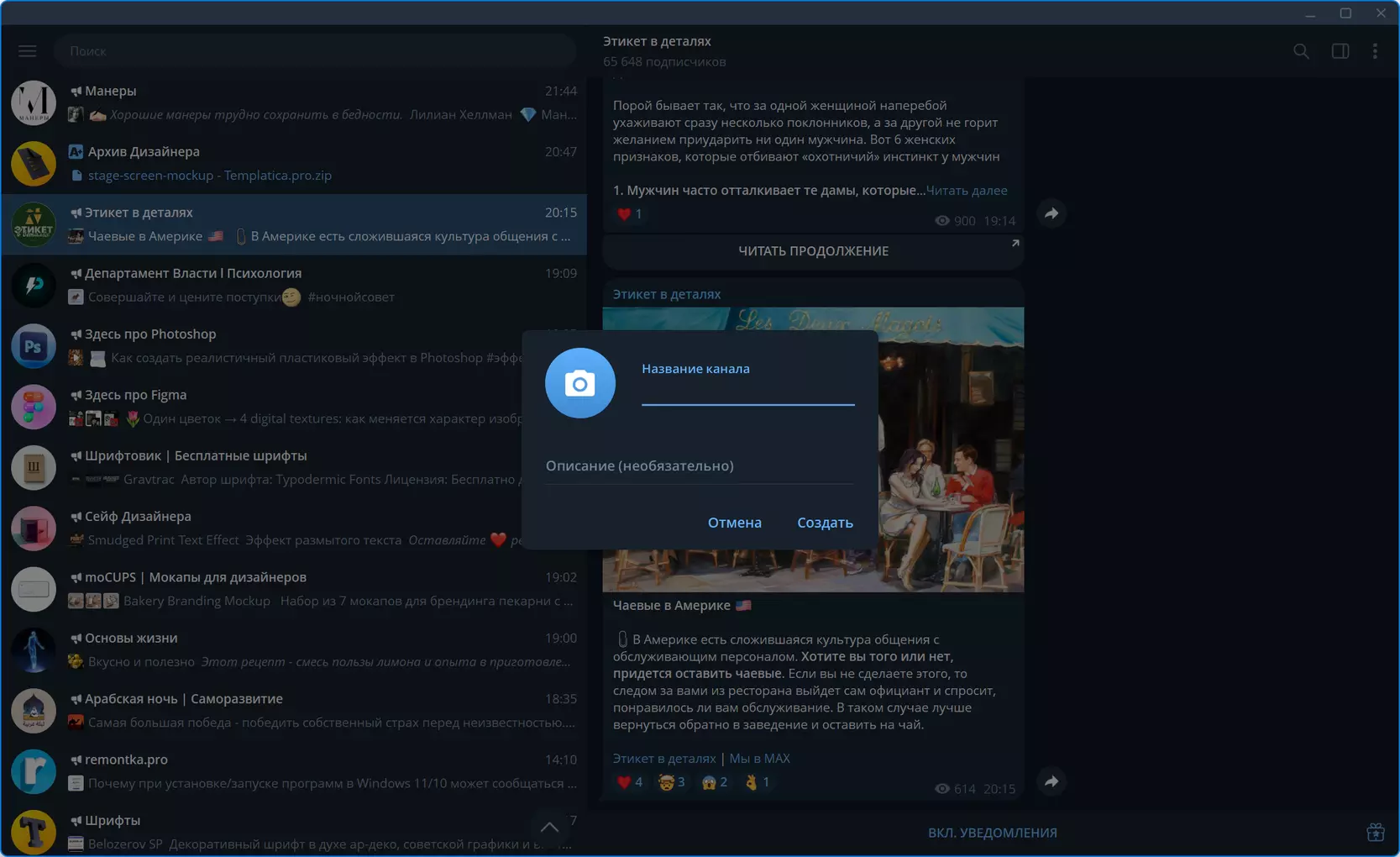
Task: Forward the Чаевые в Америке post
Action: point(1051,781)
